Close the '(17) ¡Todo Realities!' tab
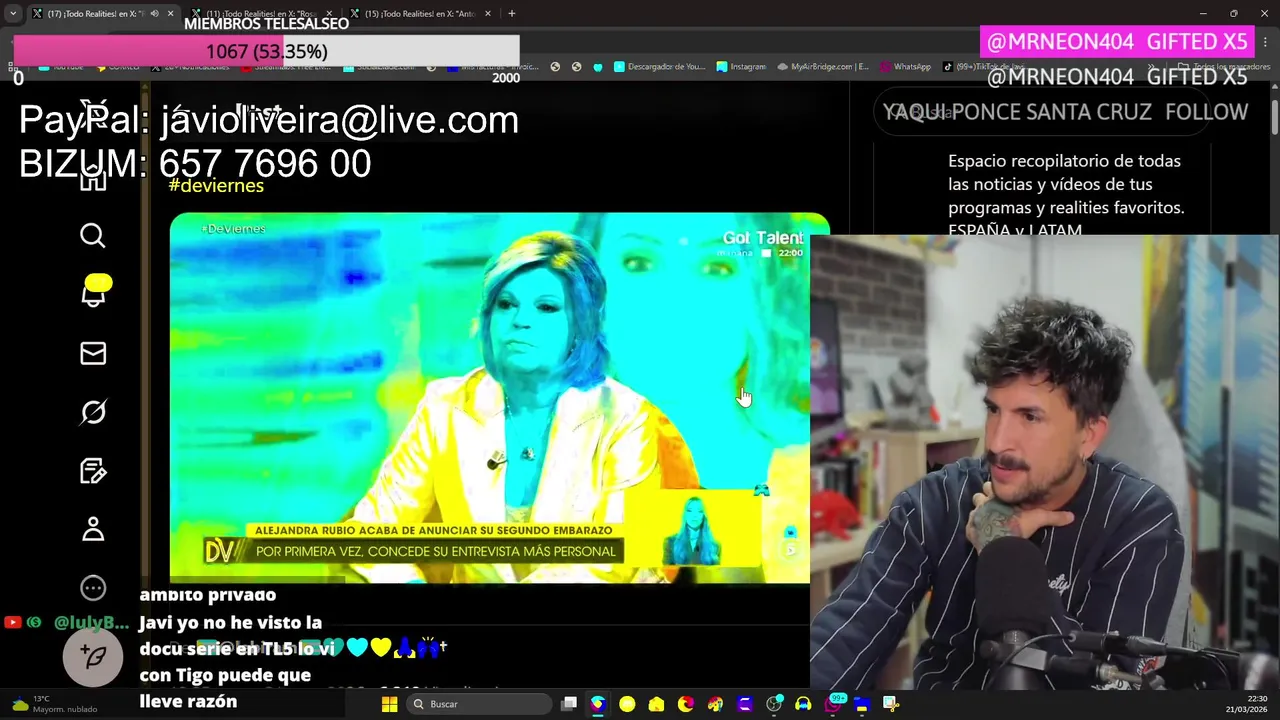 171,14
